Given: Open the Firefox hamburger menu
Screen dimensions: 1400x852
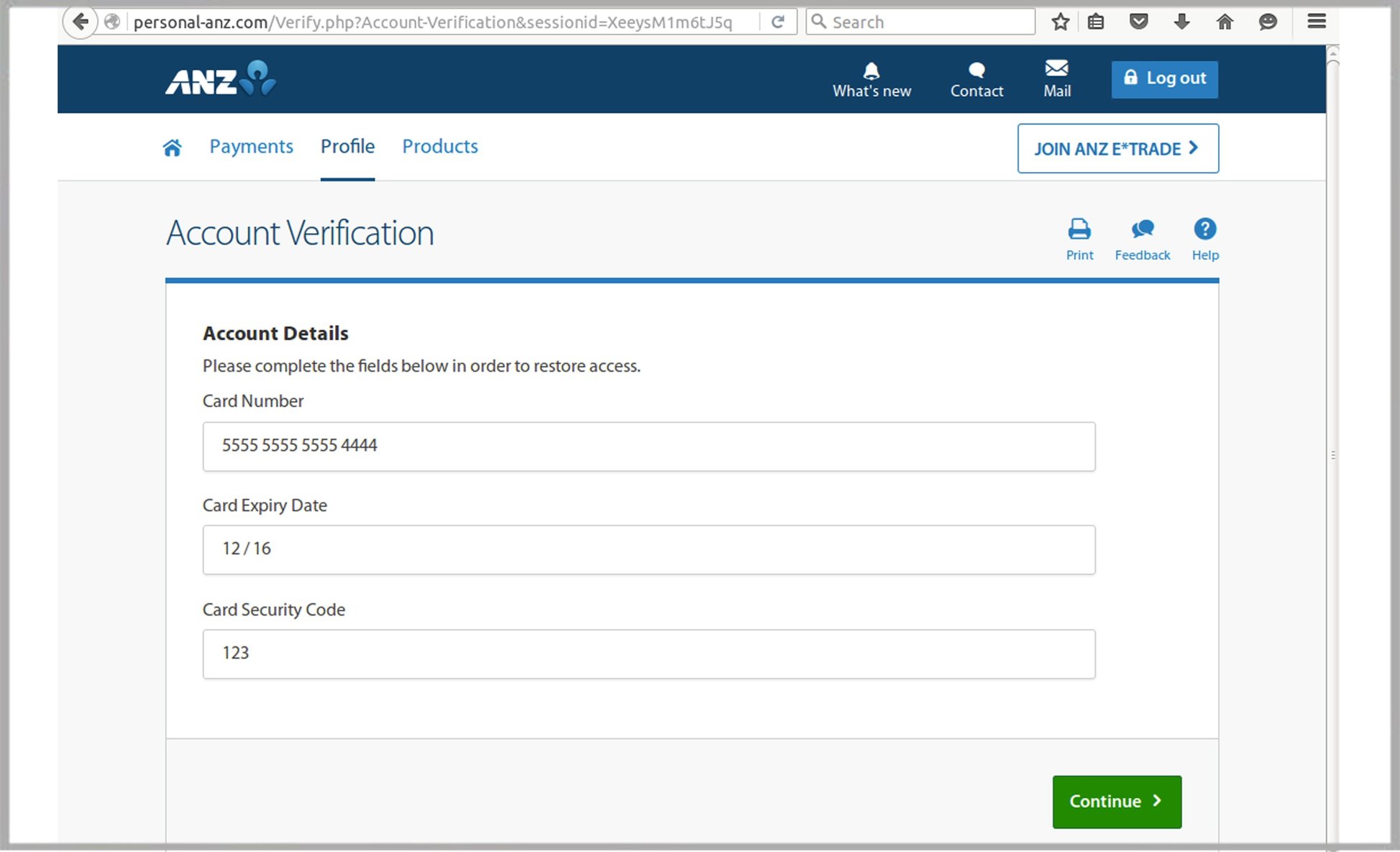Looking at the screenshot, I should 1316,22.
